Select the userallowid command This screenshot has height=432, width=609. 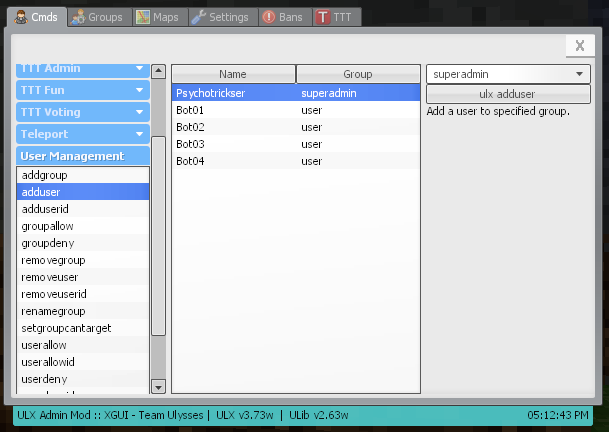pos(83,362)
